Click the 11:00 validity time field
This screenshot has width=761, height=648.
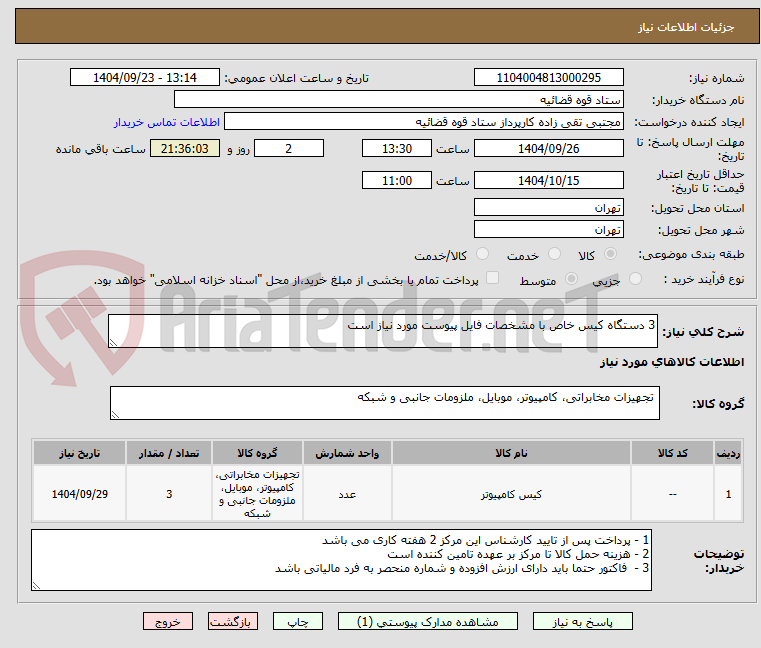tap(397, 180)
